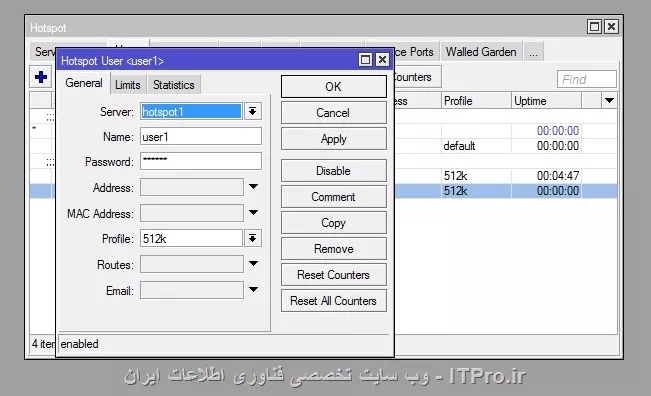The width and height of the screenshot is (651, 396).
Task: Close the Hotspot User dialog
Action: click(382, 60)
